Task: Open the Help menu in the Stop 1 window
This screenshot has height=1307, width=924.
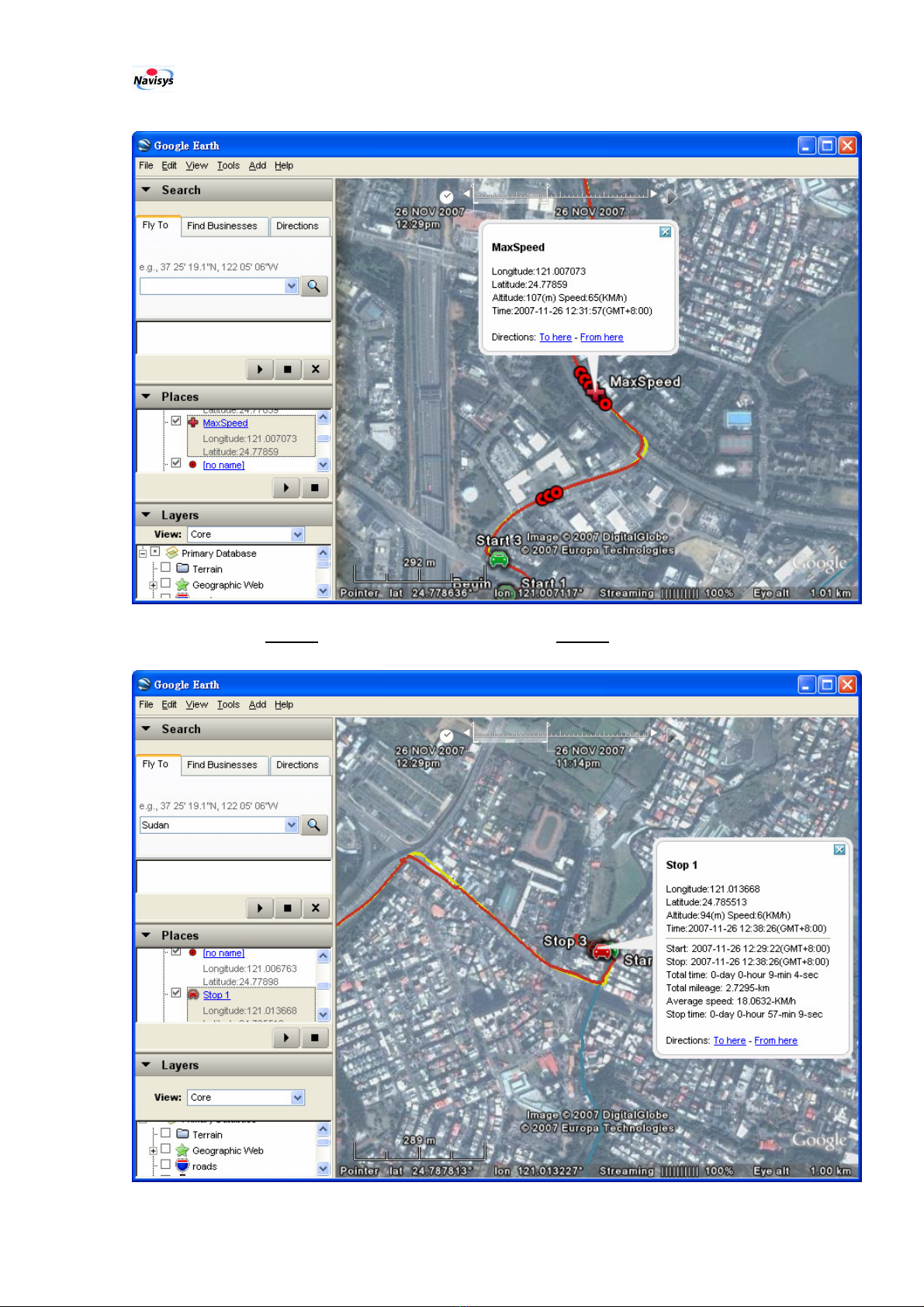Action: click(284, 704)
